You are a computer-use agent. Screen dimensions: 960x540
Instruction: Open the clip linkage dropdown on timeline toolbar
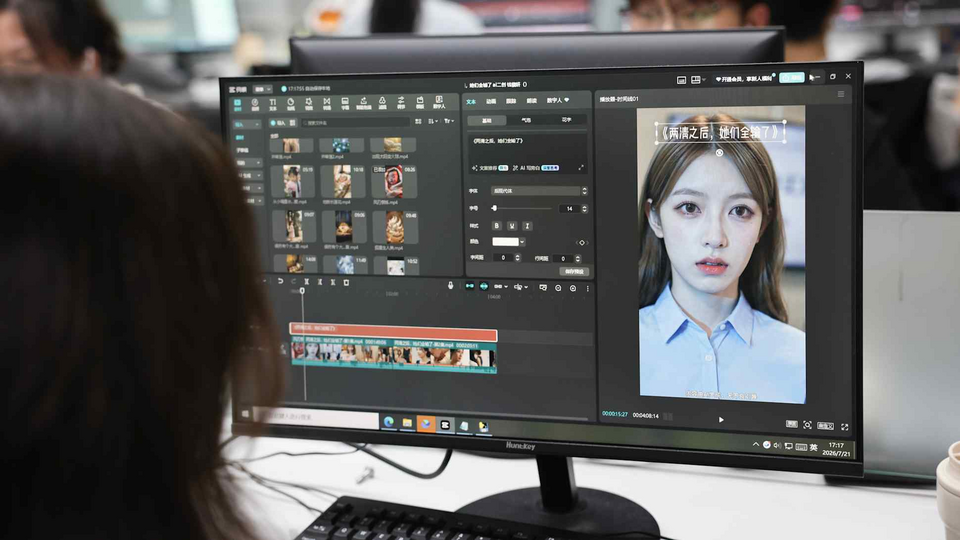[500, 287]
